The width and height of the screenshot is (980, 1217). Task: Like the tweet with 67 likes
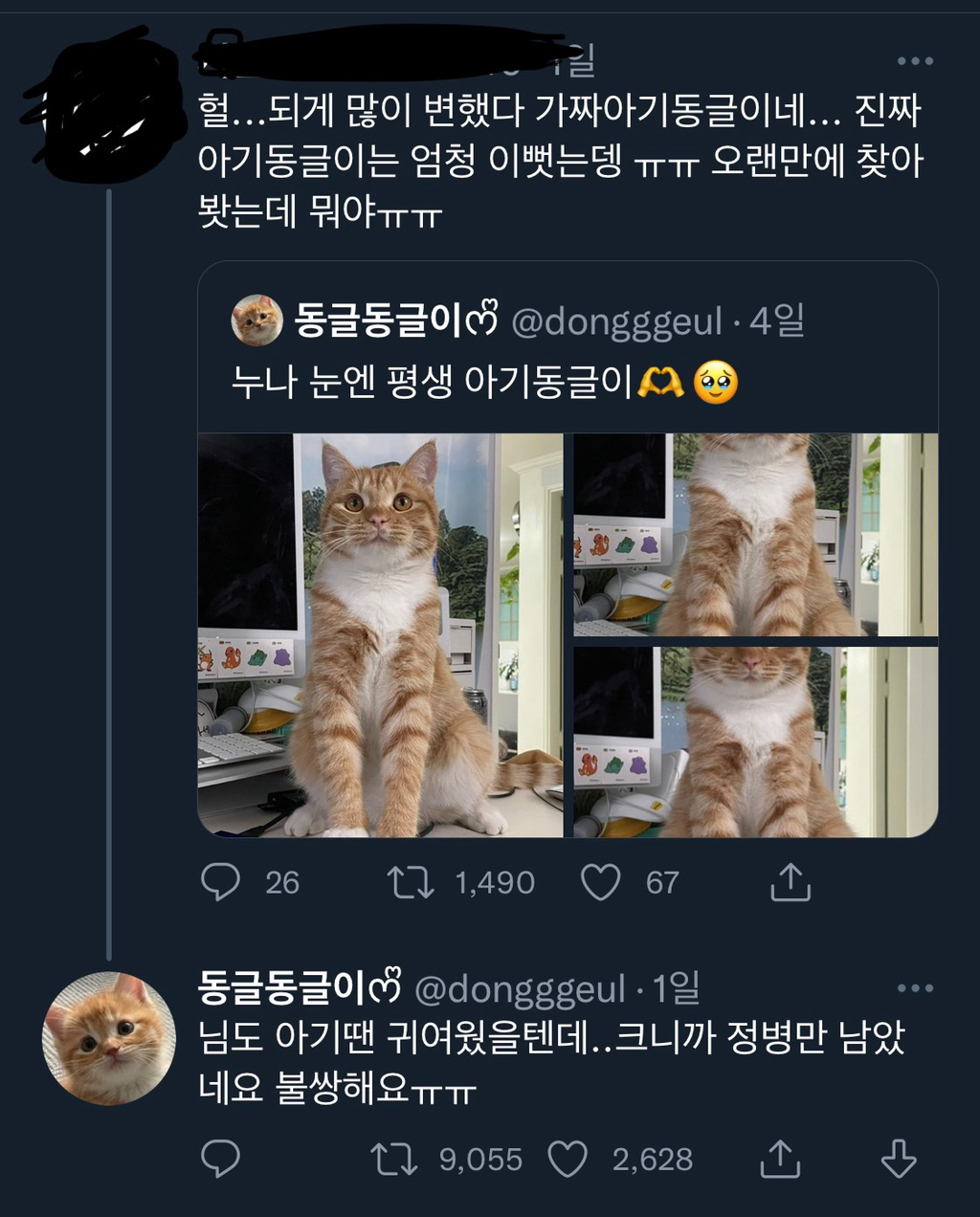[601, 882]
